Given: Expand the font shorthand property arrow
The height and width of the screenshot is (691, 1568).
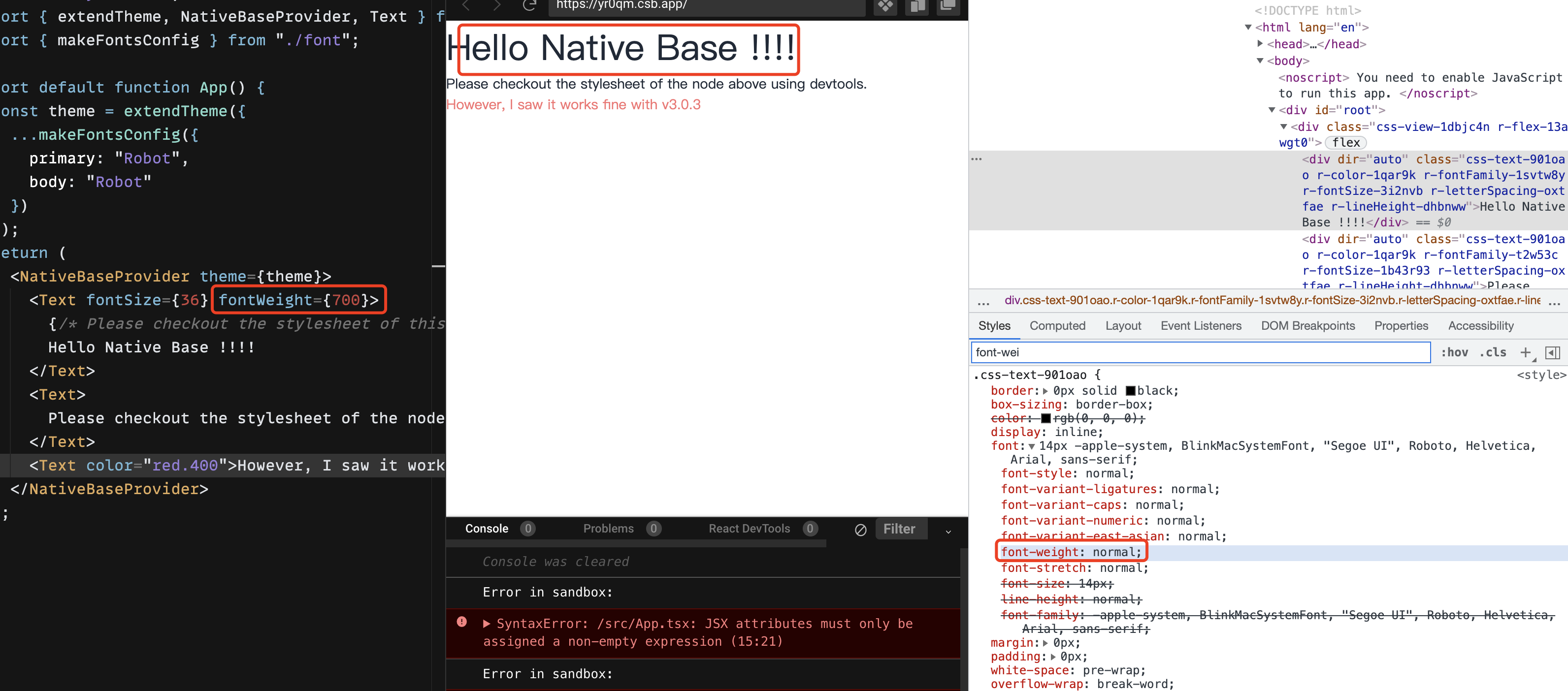Looking at the screenshot, I should tap(1031, 446).
